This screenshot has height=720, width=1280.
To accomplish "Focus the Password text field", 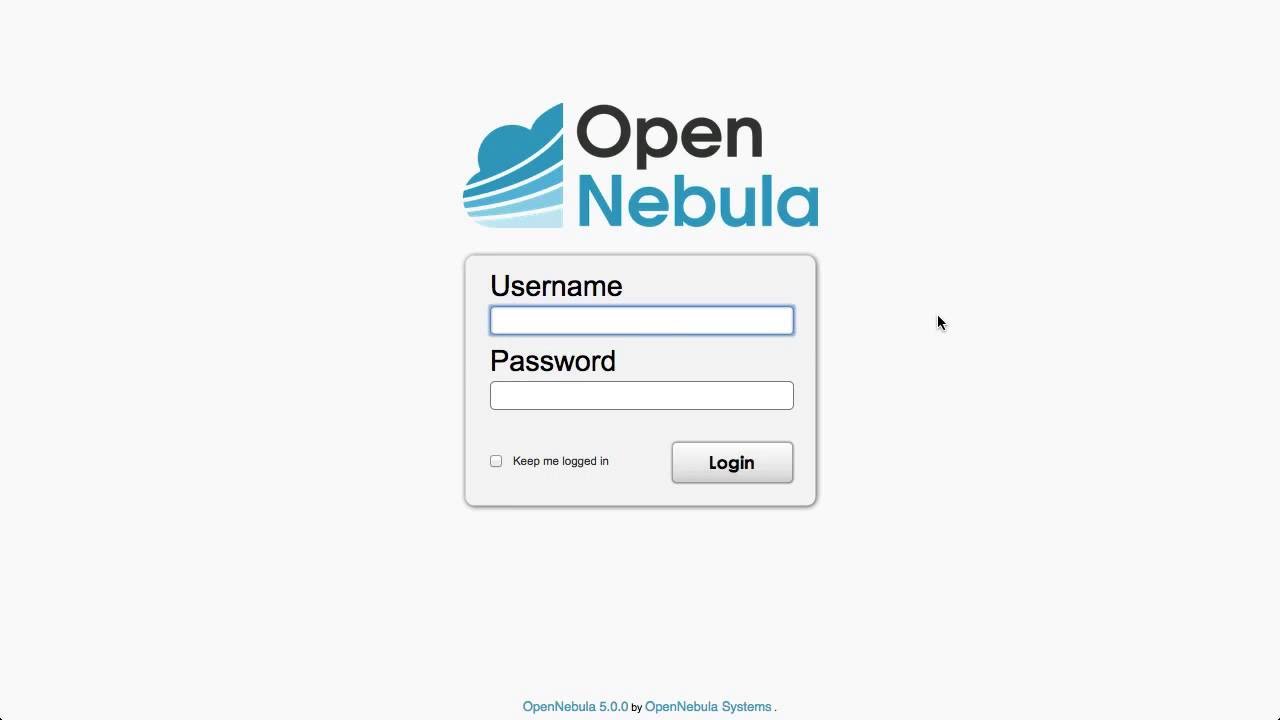I will click(x=642, y=395).
